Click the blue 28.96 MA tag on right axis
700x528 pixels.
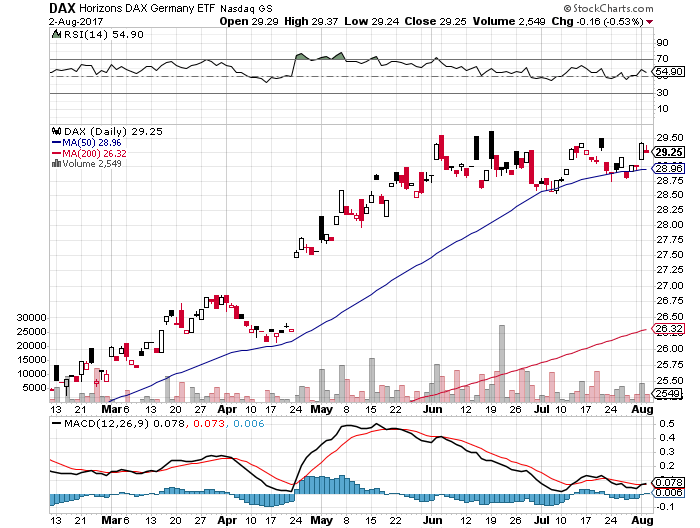point(668,169)
